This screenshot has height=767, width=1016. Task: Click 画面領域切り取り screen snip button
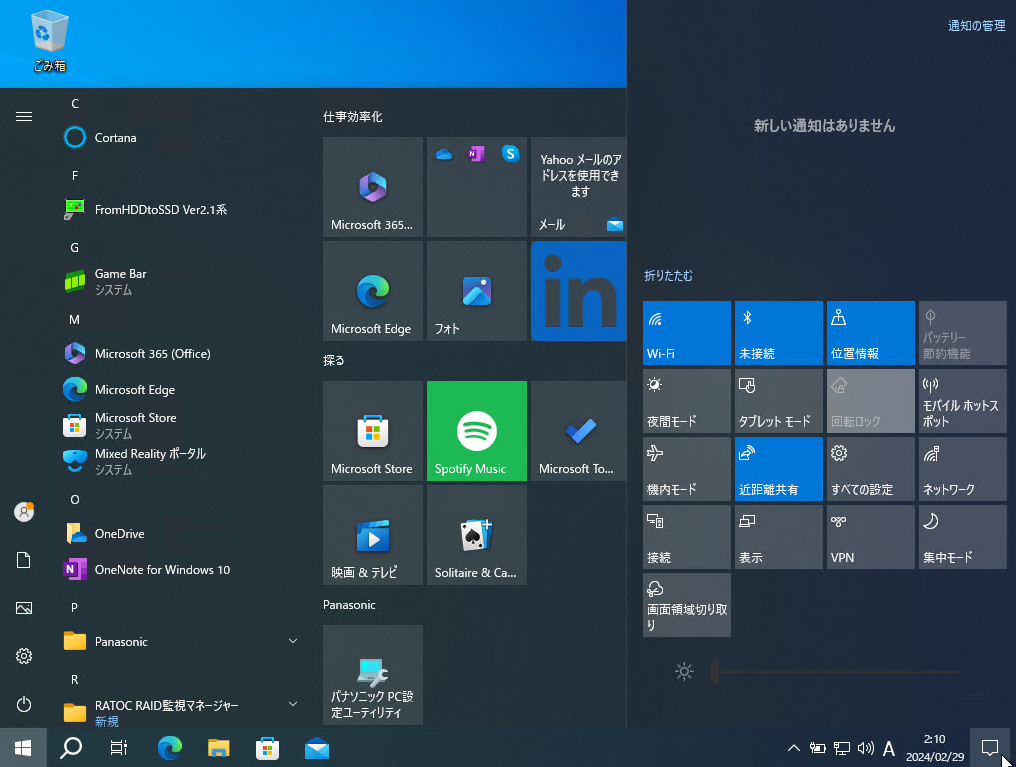click(687, 605)
